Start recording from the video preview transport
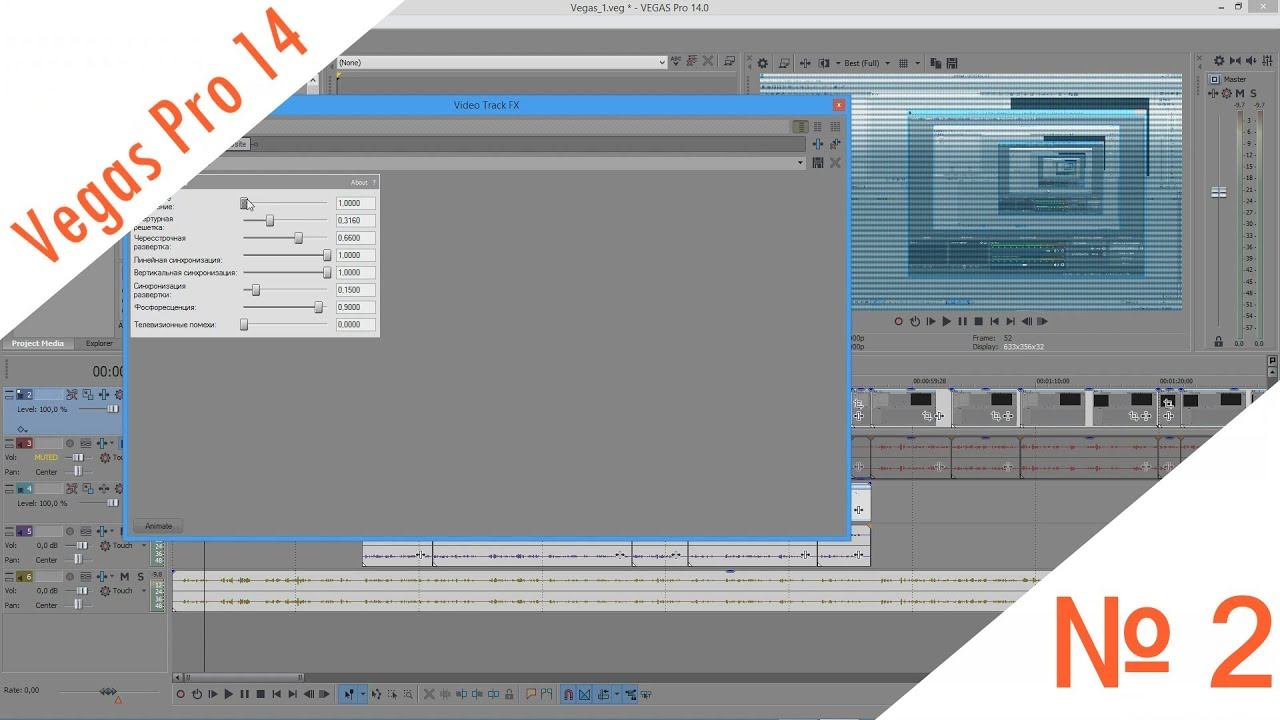This screenshot has width=1280, height=720. coord(898,321)
